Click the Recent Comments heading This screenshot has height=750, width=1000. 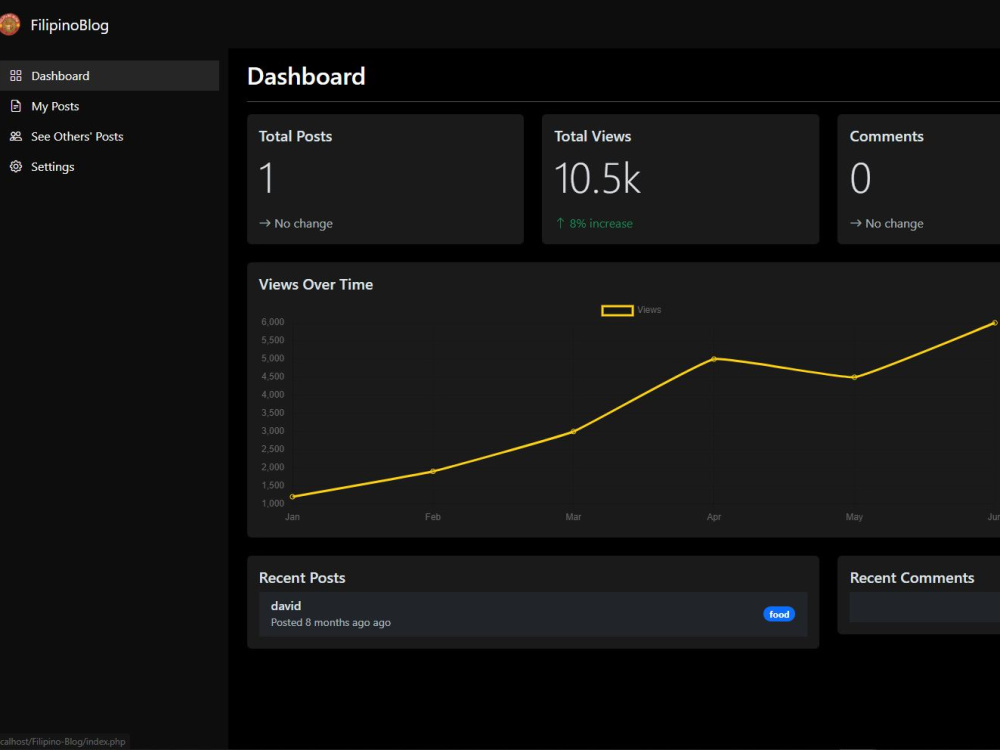pos(912,578)
